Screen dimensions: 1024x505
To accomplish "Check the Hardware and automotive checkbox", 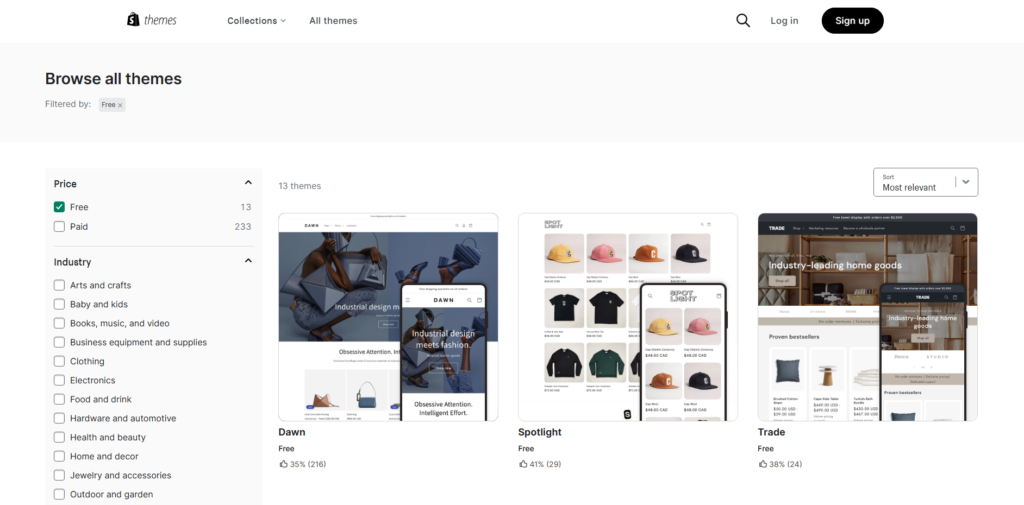I will pos(59,418).
